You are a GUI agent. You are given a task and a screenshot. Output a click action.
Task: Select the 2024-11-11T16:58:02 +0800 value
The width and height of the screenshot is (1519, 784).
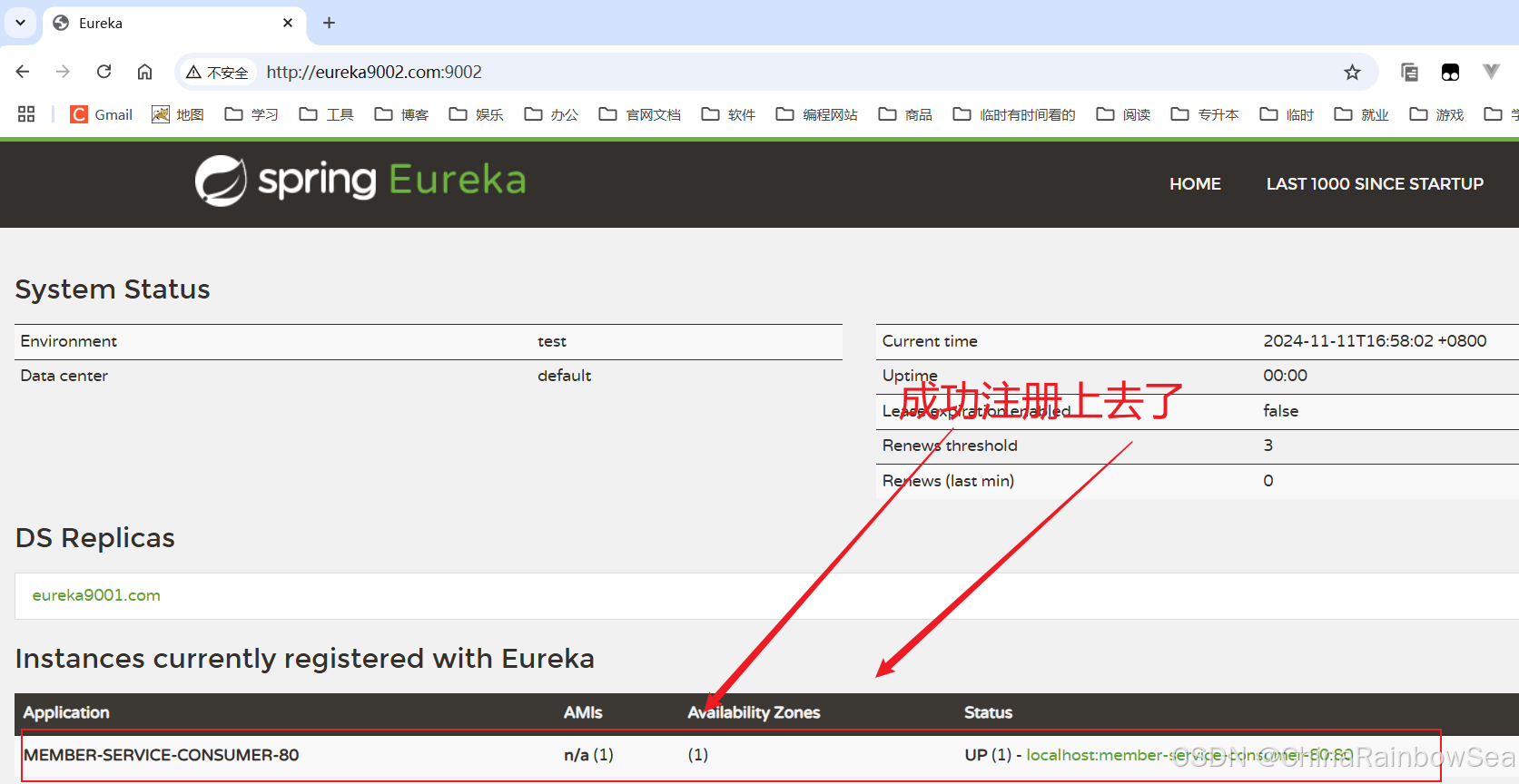[x=1375, y=341]
